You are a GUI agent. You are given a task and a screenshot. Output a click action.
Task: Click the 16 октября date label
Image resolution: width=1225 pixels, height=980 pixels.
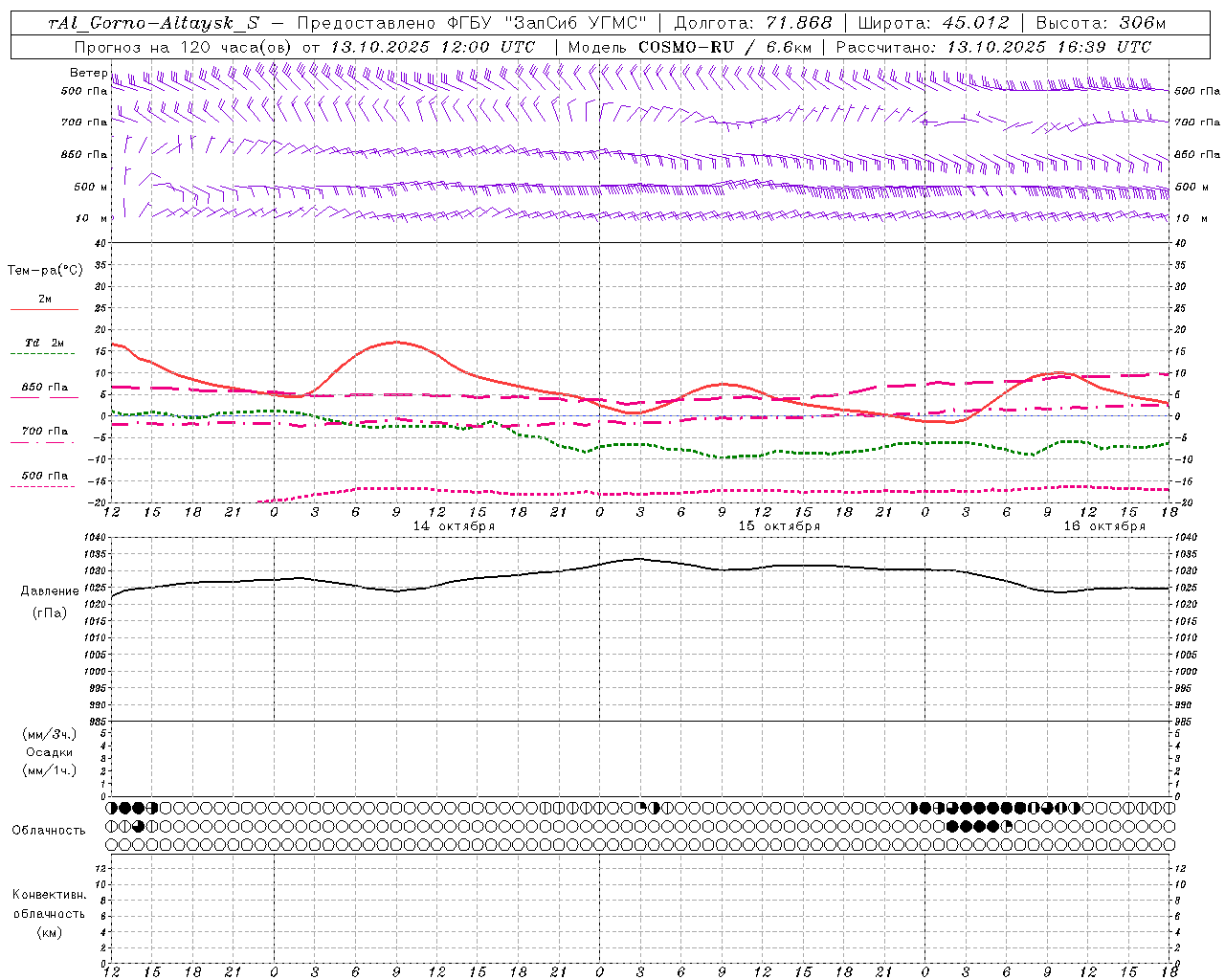(1104, 526)
